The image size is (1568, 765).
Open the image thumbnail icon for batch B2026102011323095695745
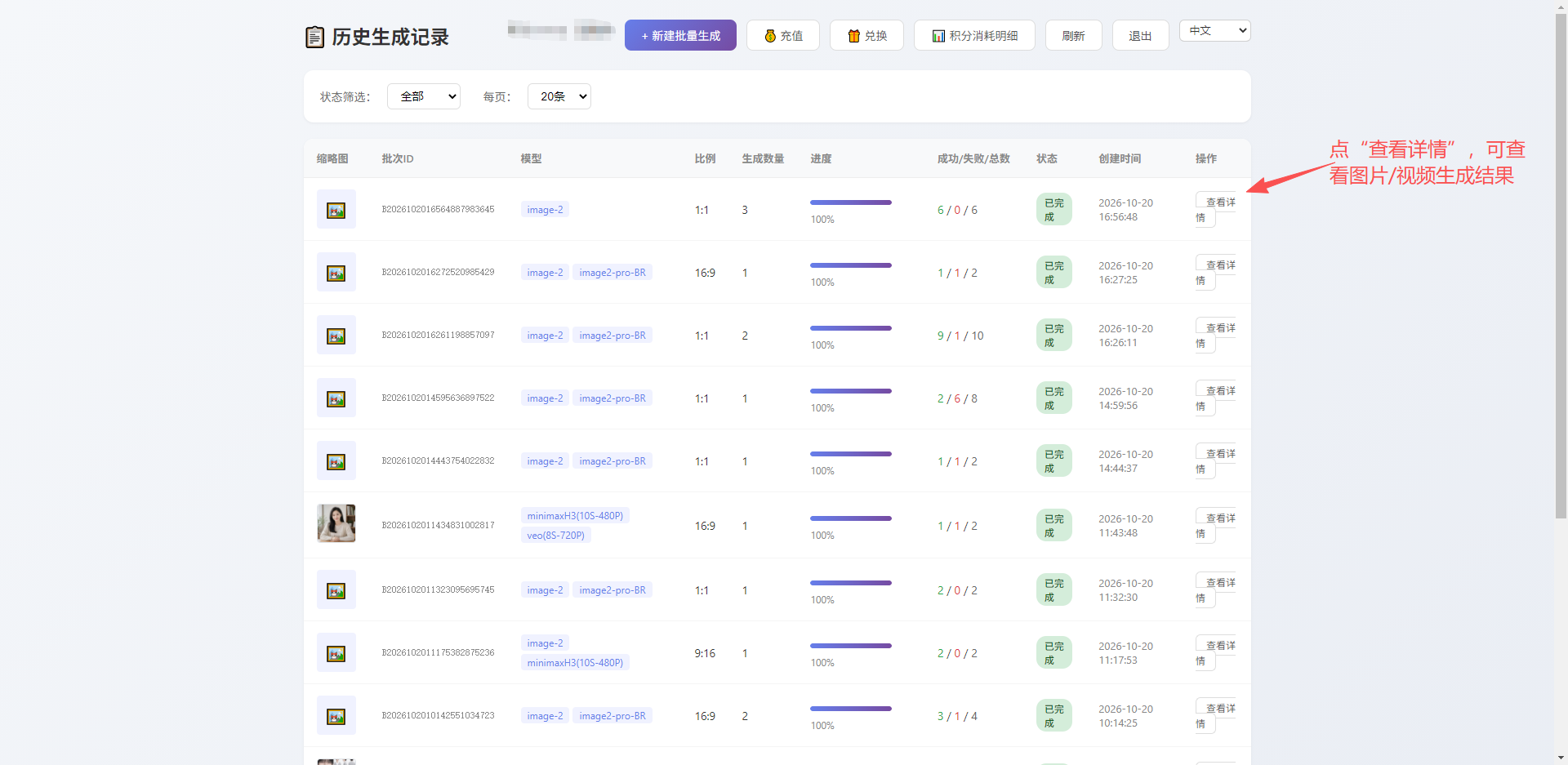336,590
